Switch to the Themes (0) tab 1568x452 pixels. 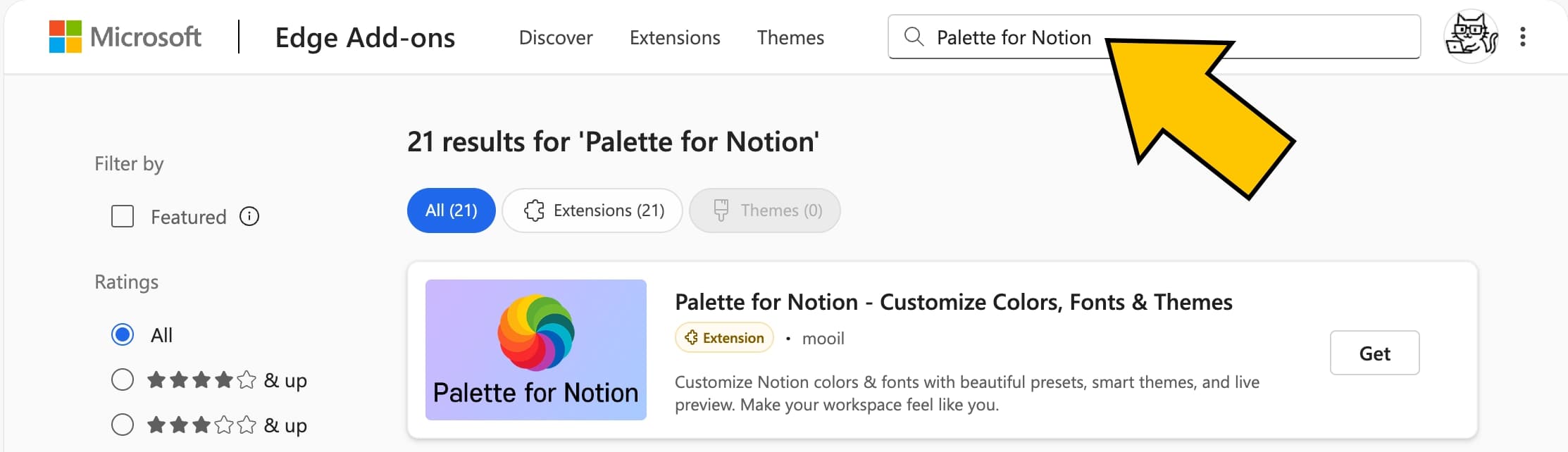[765, 210]
